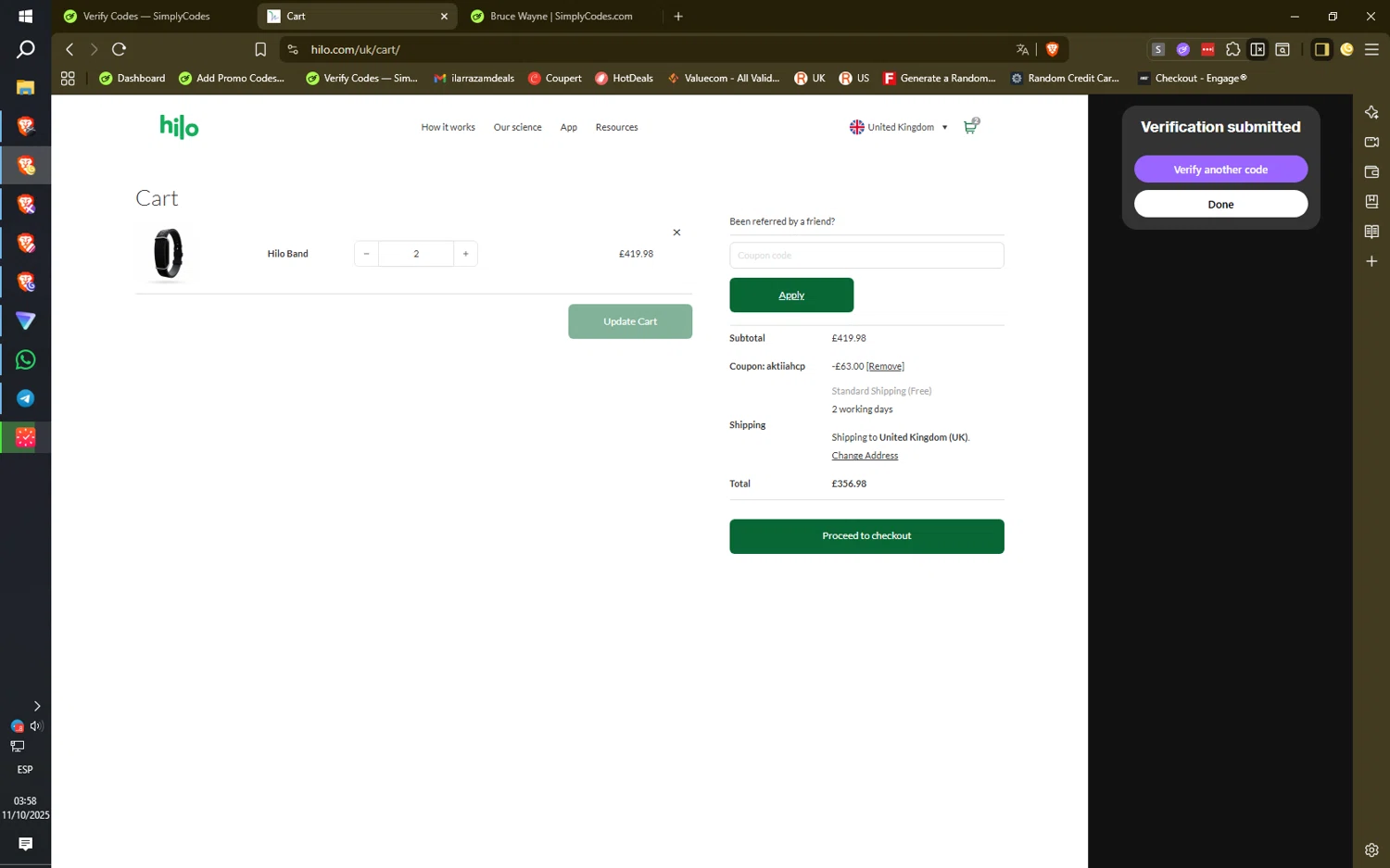
Task: Open the Resources menu item
Action: (x=616, y=127)
